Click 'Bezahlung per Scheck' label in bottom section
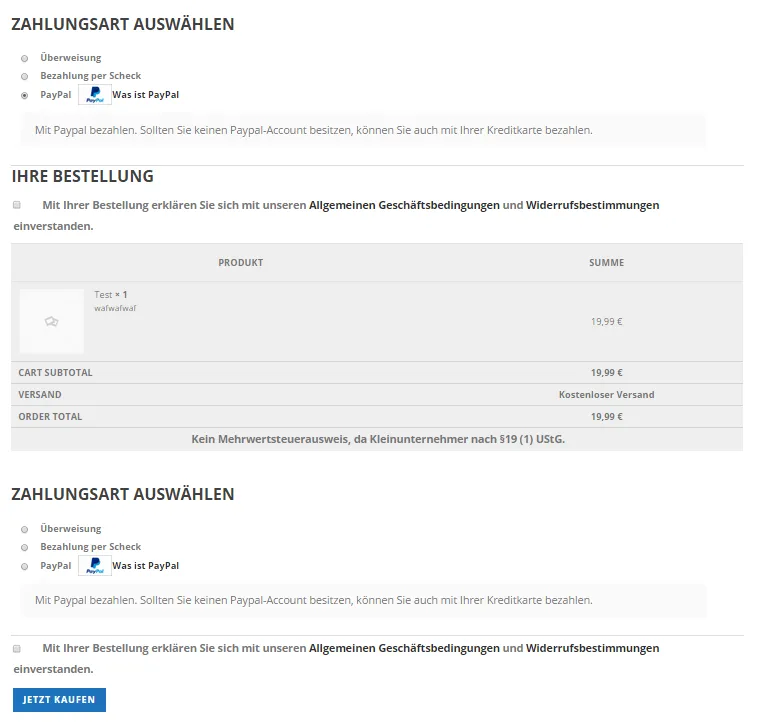761x722 pixels. point(91,547)
